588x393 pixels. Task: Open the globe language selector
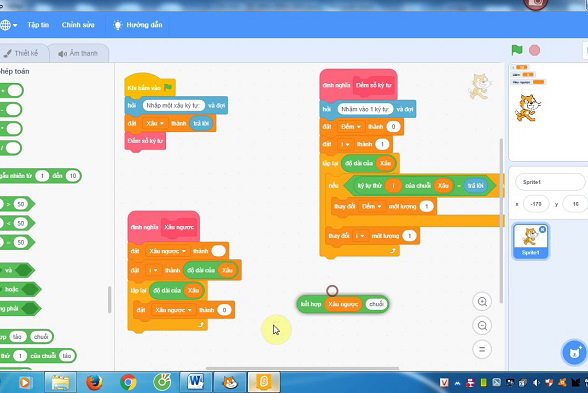(8, 25)
